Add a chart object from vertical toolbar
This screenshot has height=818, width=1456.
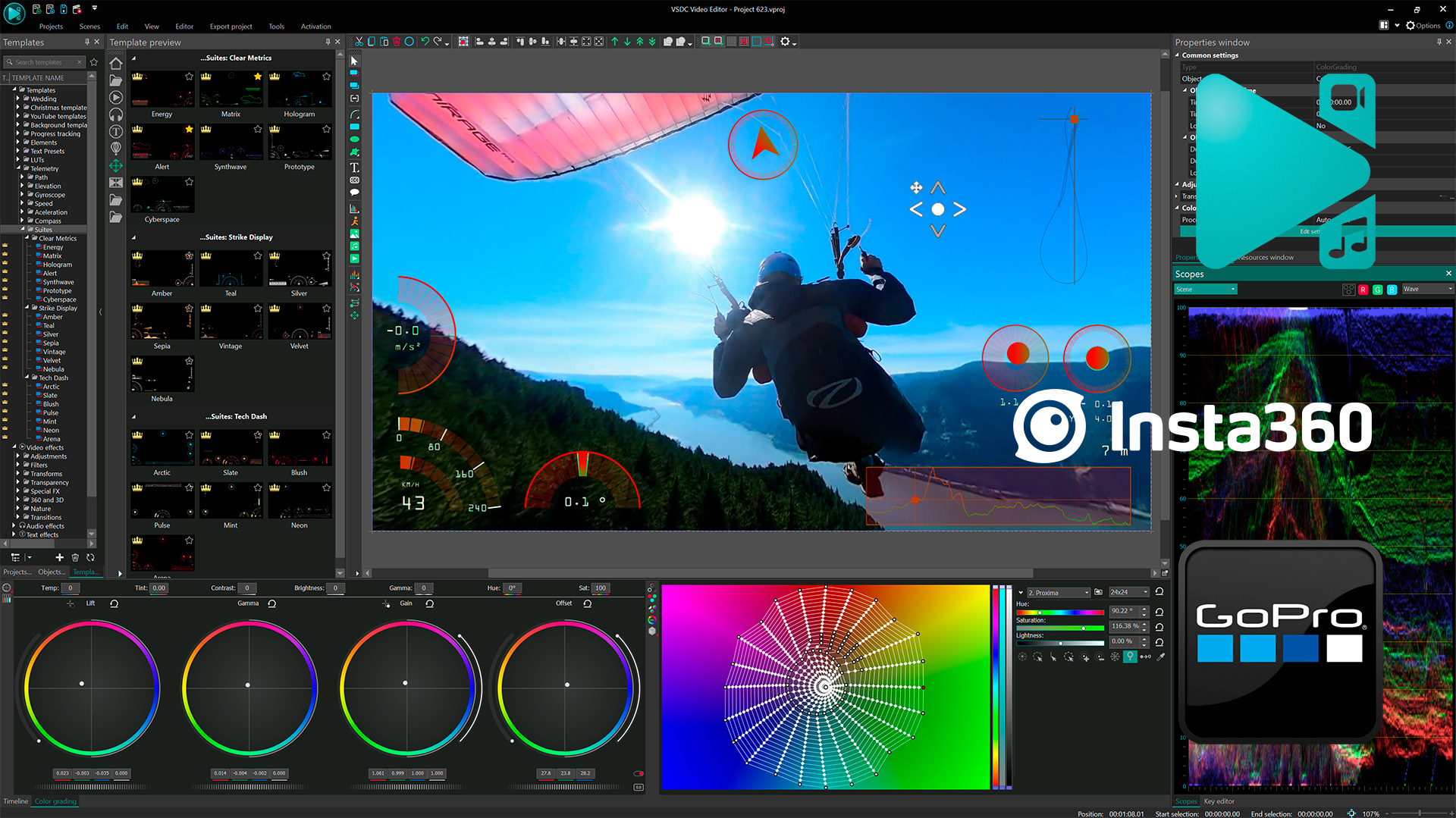354,208
